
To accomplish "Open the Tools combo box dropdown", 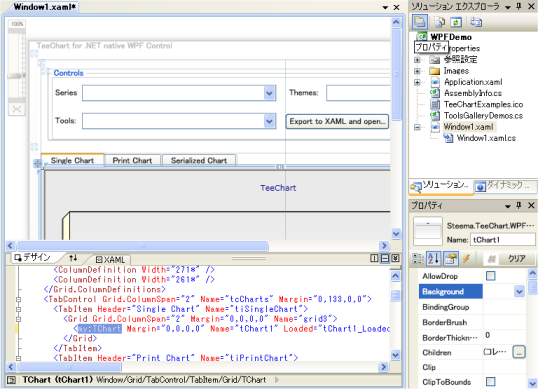I will [269, 121].
